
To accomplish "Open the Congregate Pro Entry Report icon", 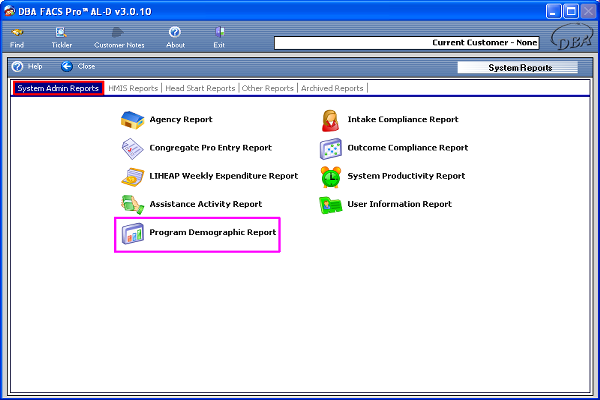I will point(133,148).
